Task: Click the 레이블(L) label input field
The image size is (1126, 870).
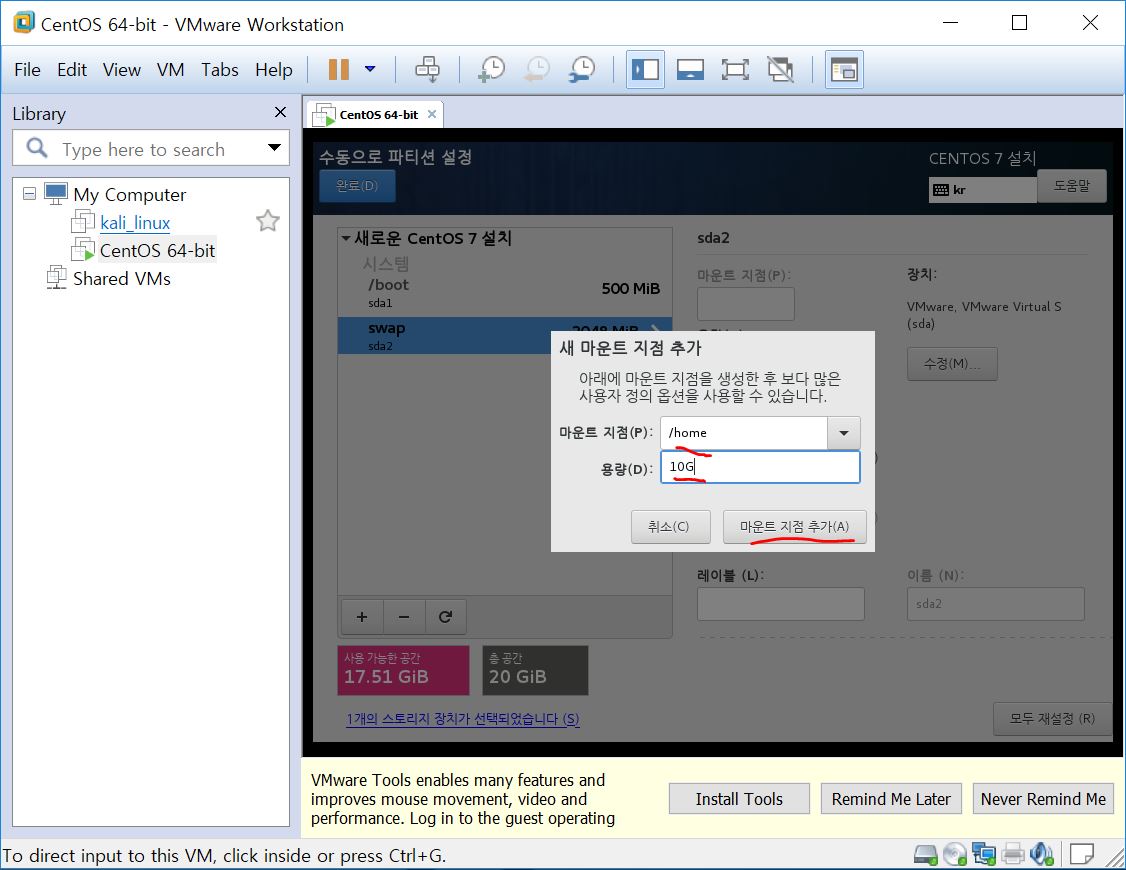Action: coord(781,604)
